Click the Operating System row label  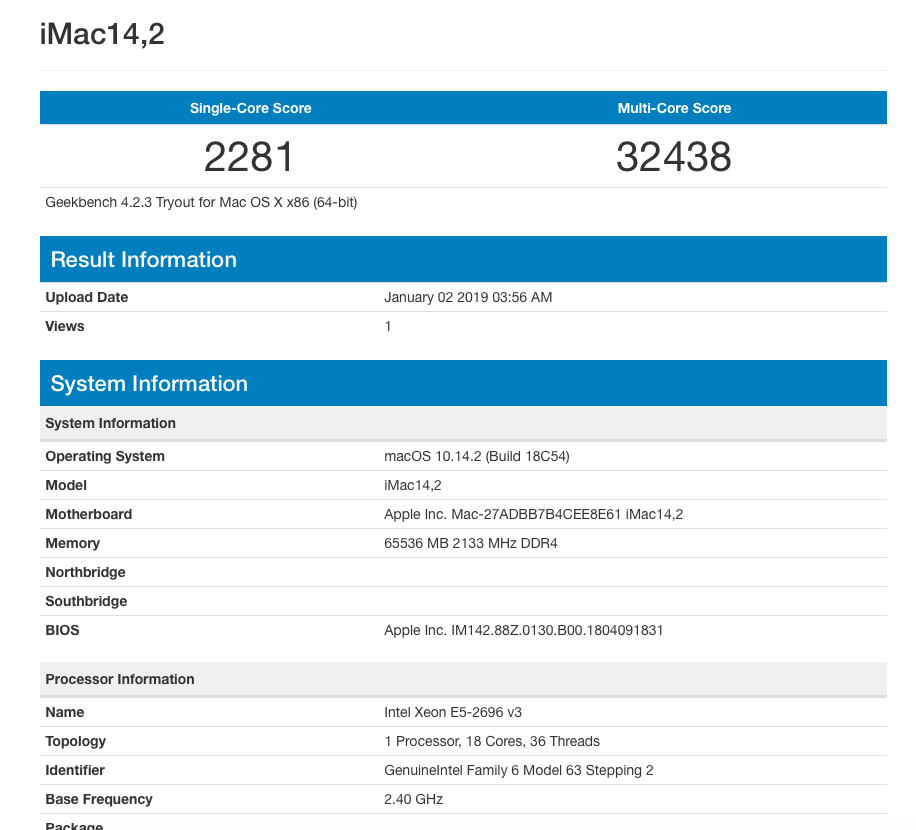tap(105, 456)
